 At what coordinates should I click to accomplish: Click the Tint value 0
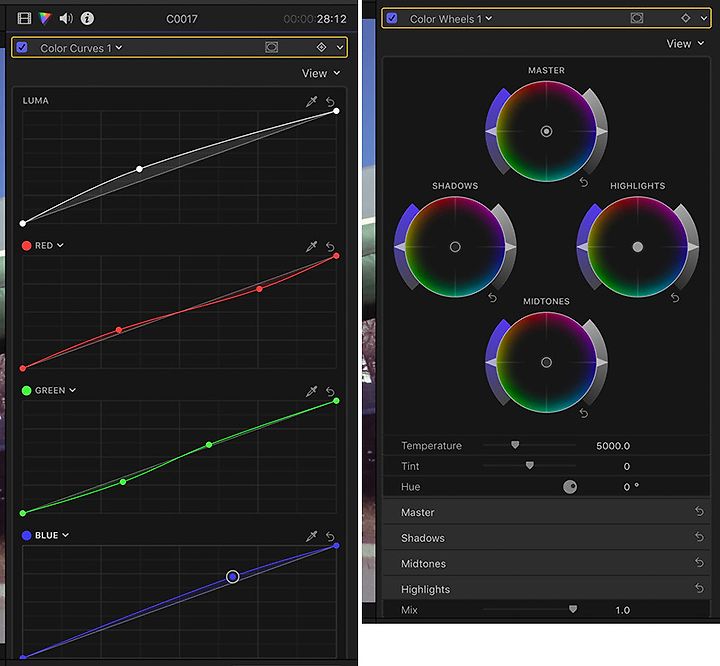(626, 467)
